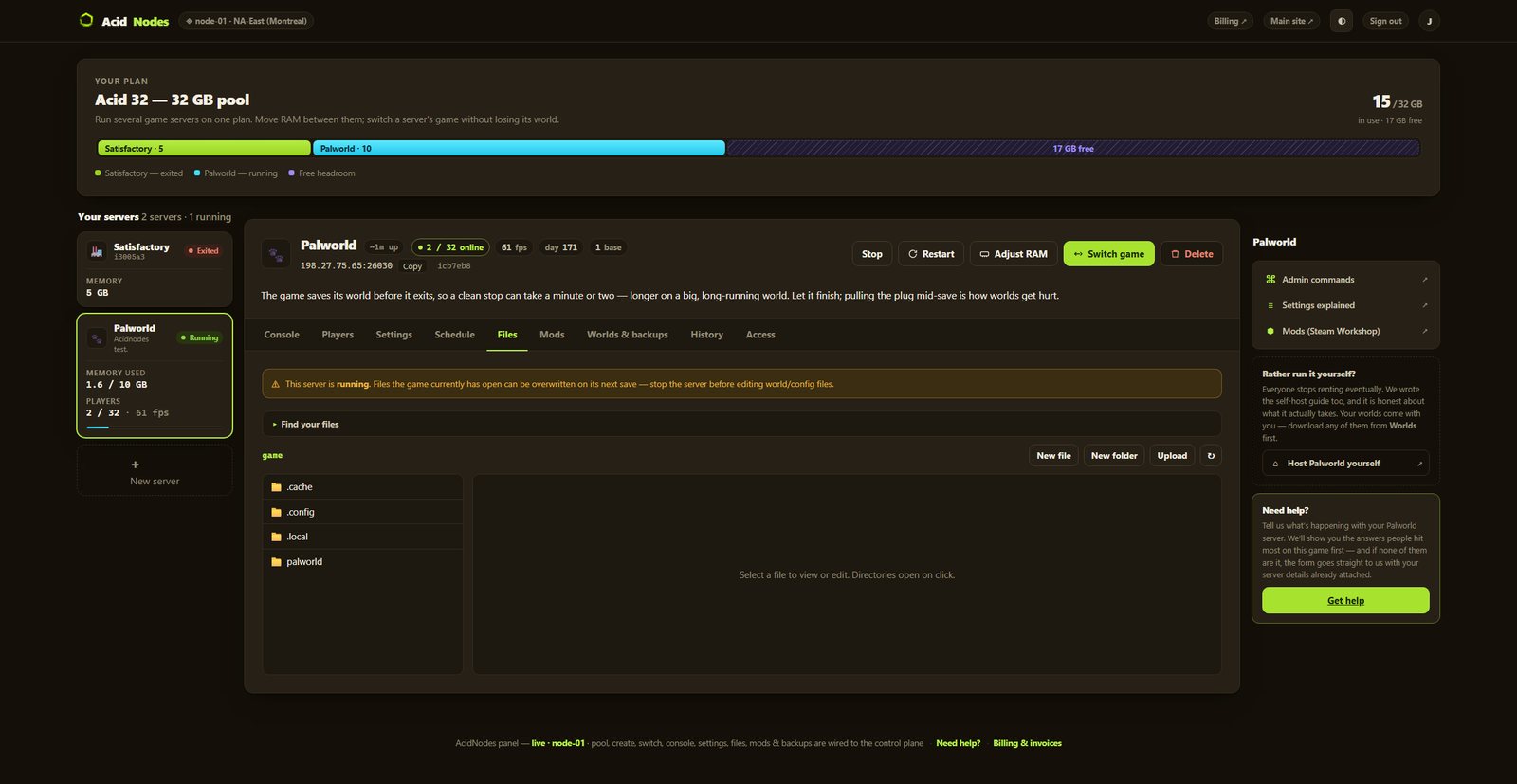Go to the Settings tab

point(393,335)
